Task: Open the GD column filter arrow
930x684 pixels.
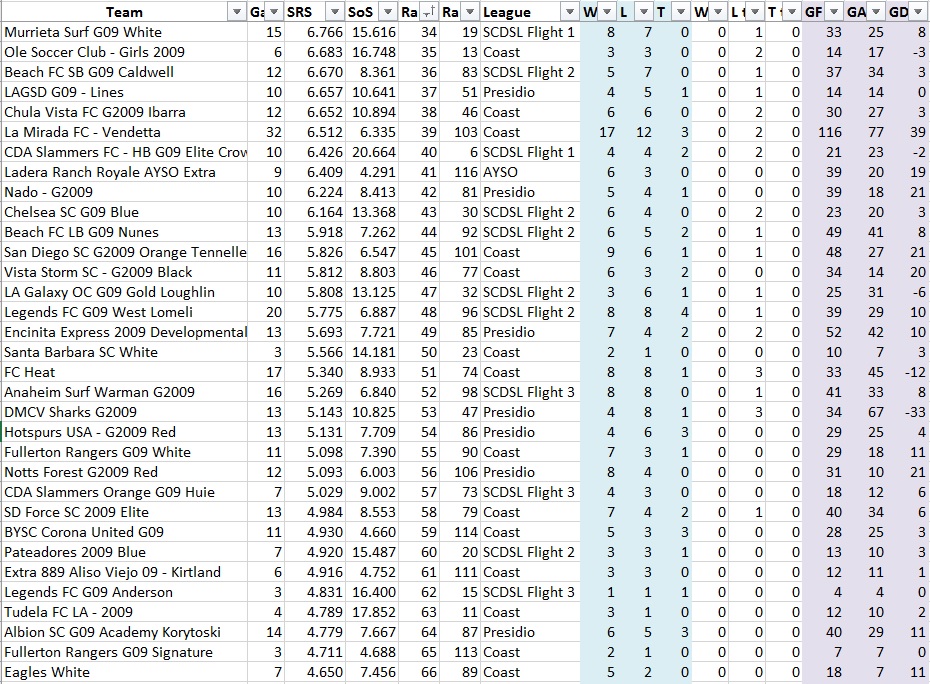Action: point(917,12)
